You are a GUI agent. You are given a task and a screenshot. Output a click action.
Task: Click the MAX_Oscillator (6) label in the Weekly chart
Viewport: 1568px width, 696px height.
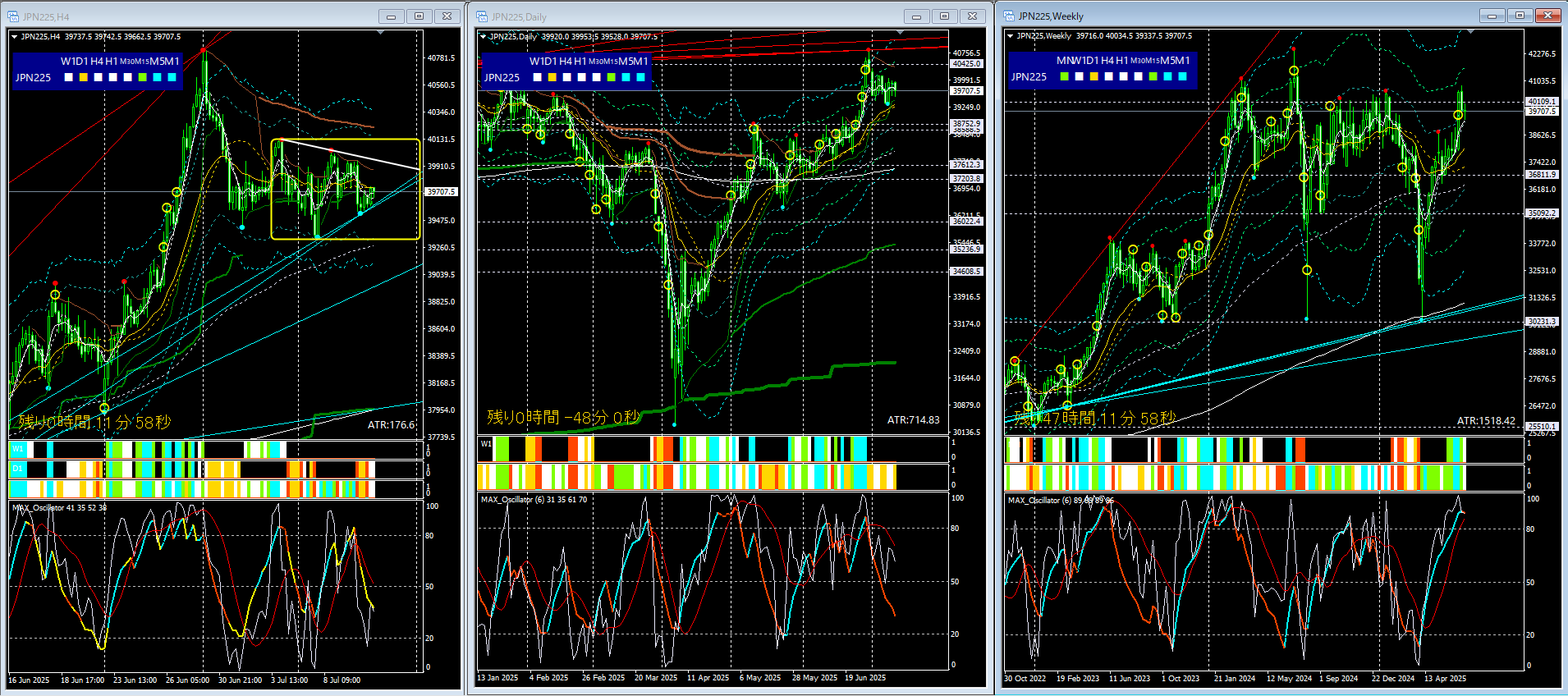[x=1061, y=500]
